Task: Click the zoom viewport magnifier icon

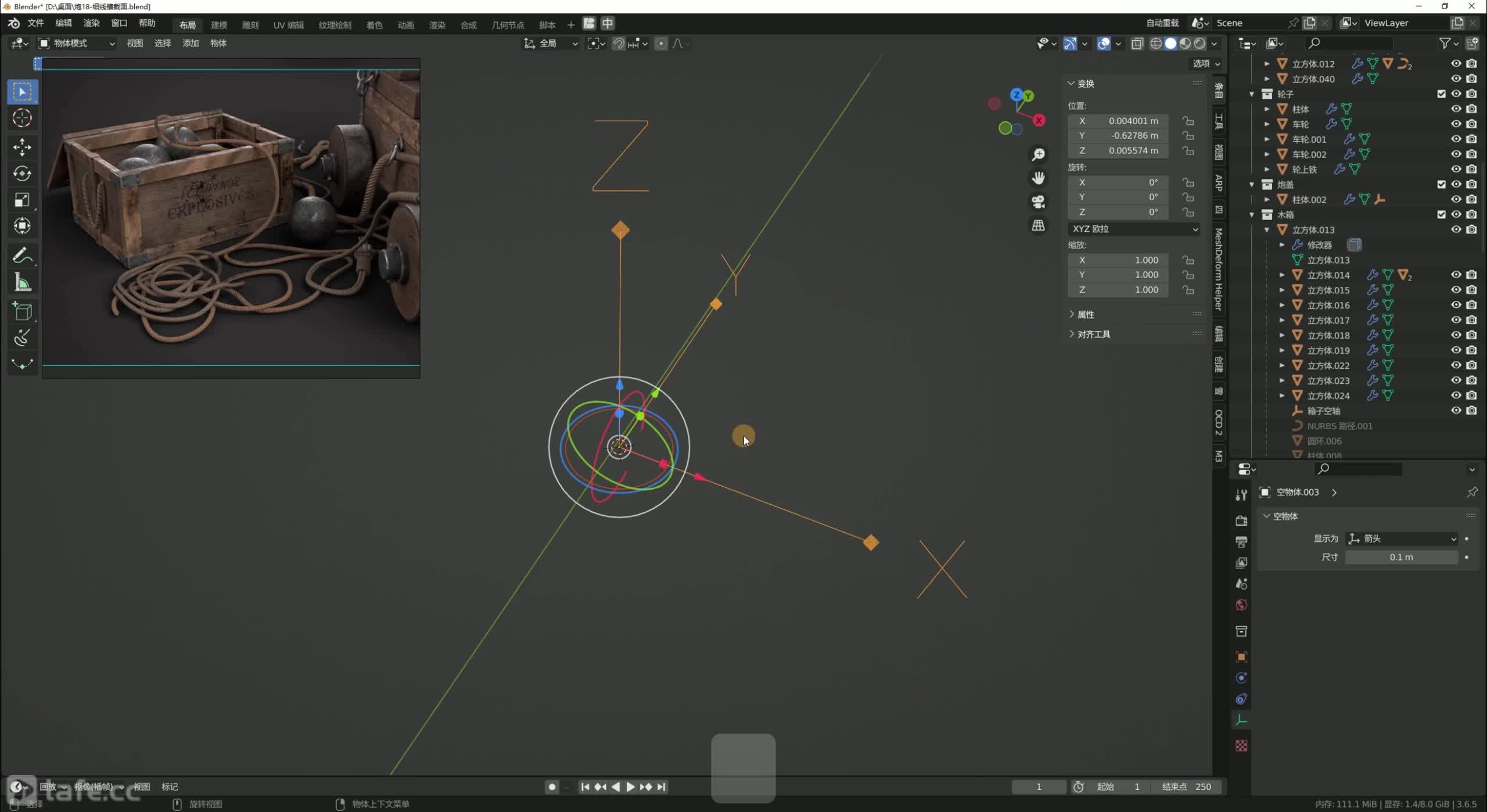Action: pyautogui.click(x=1038, y=155)
